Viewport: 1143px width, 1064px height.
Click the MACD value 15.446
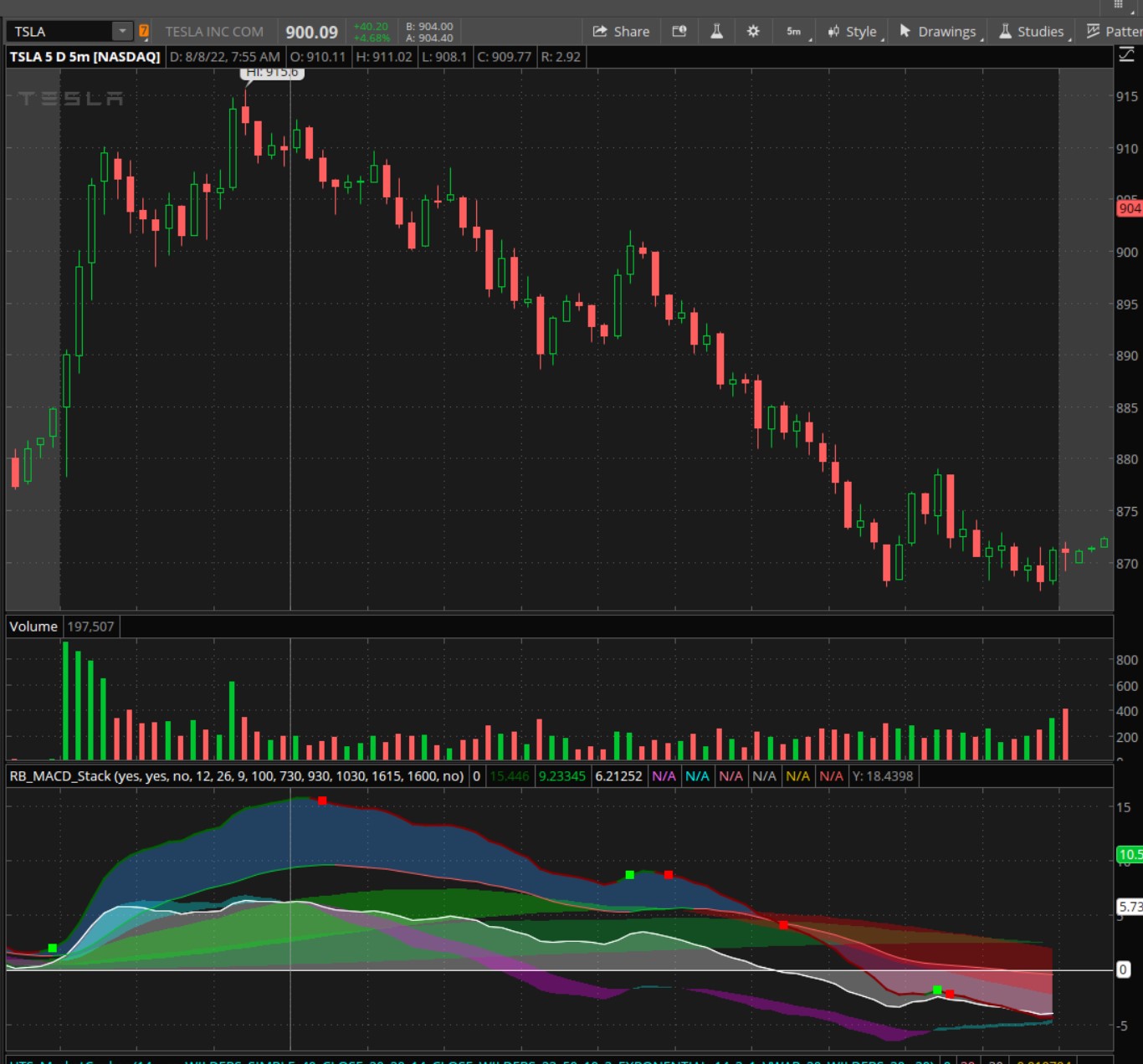[510, 776]
